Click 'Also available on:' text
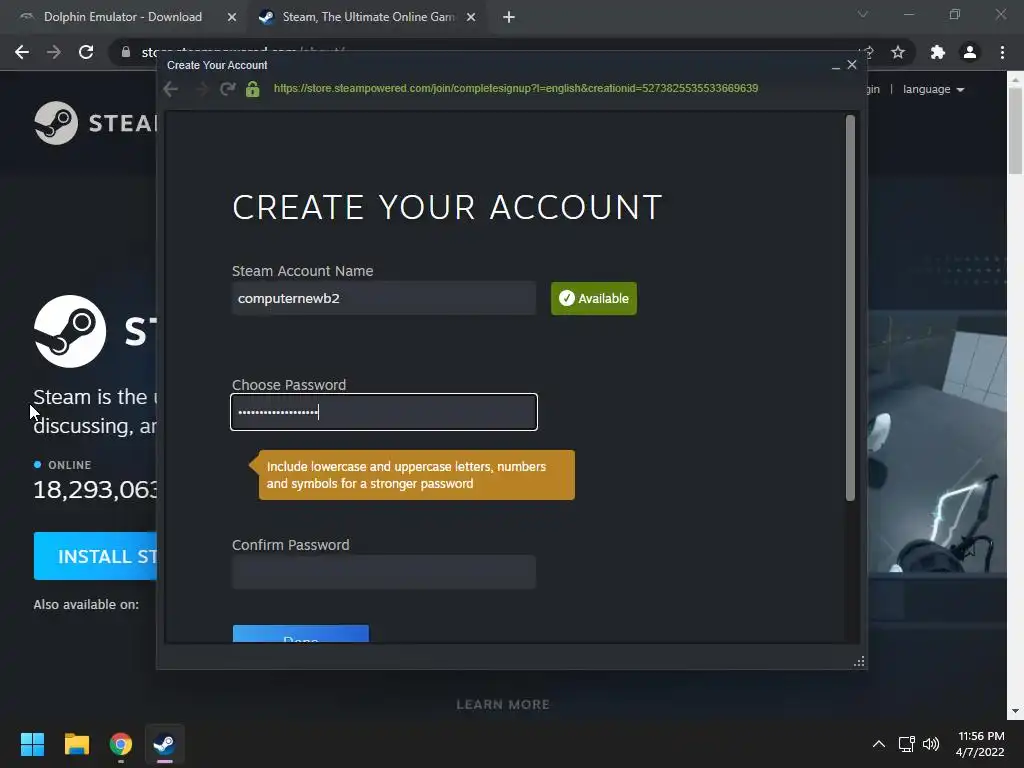 pos(86,605)
